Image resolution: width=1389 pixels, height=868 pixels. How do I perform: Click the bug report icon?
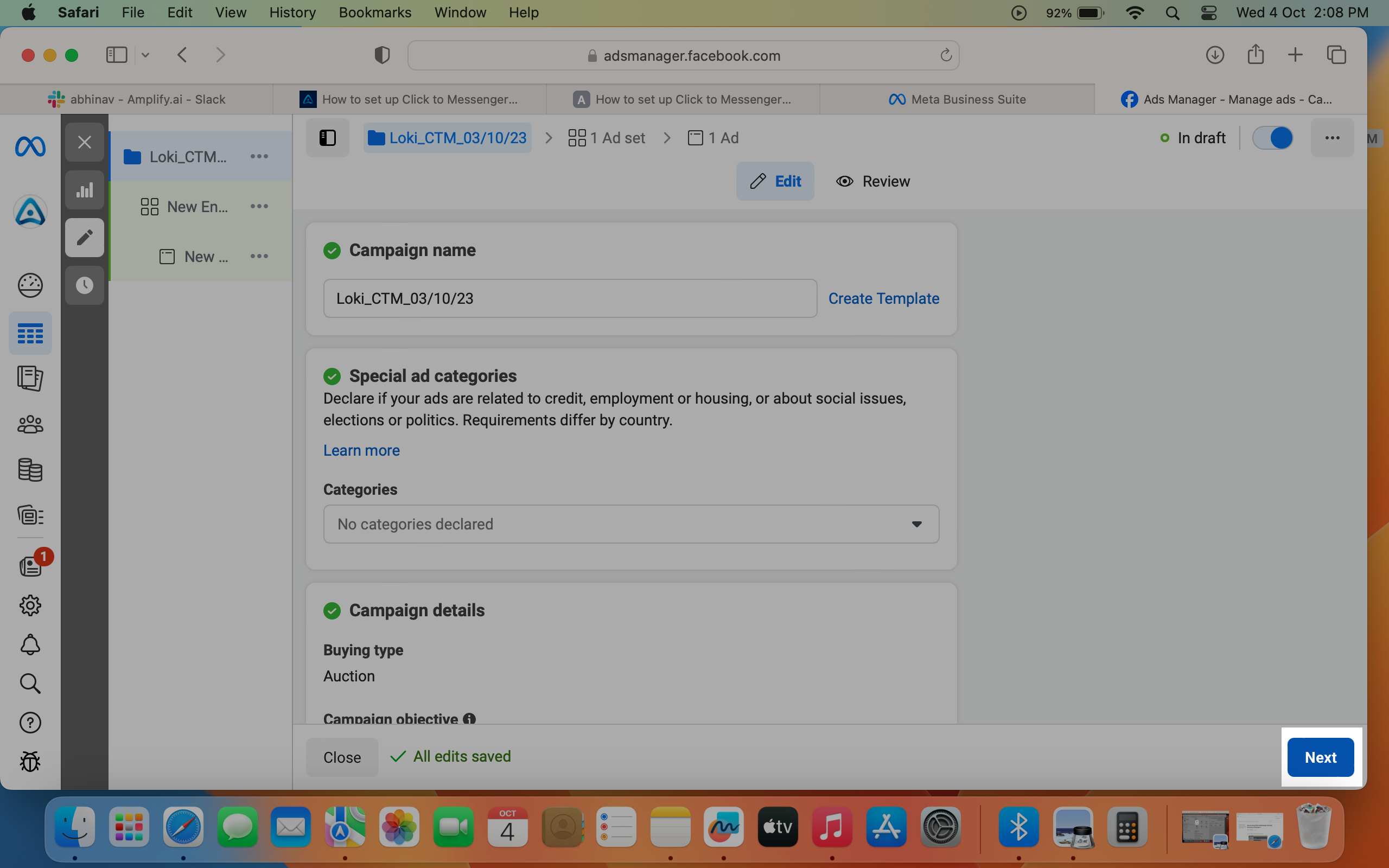pos(30,761)
